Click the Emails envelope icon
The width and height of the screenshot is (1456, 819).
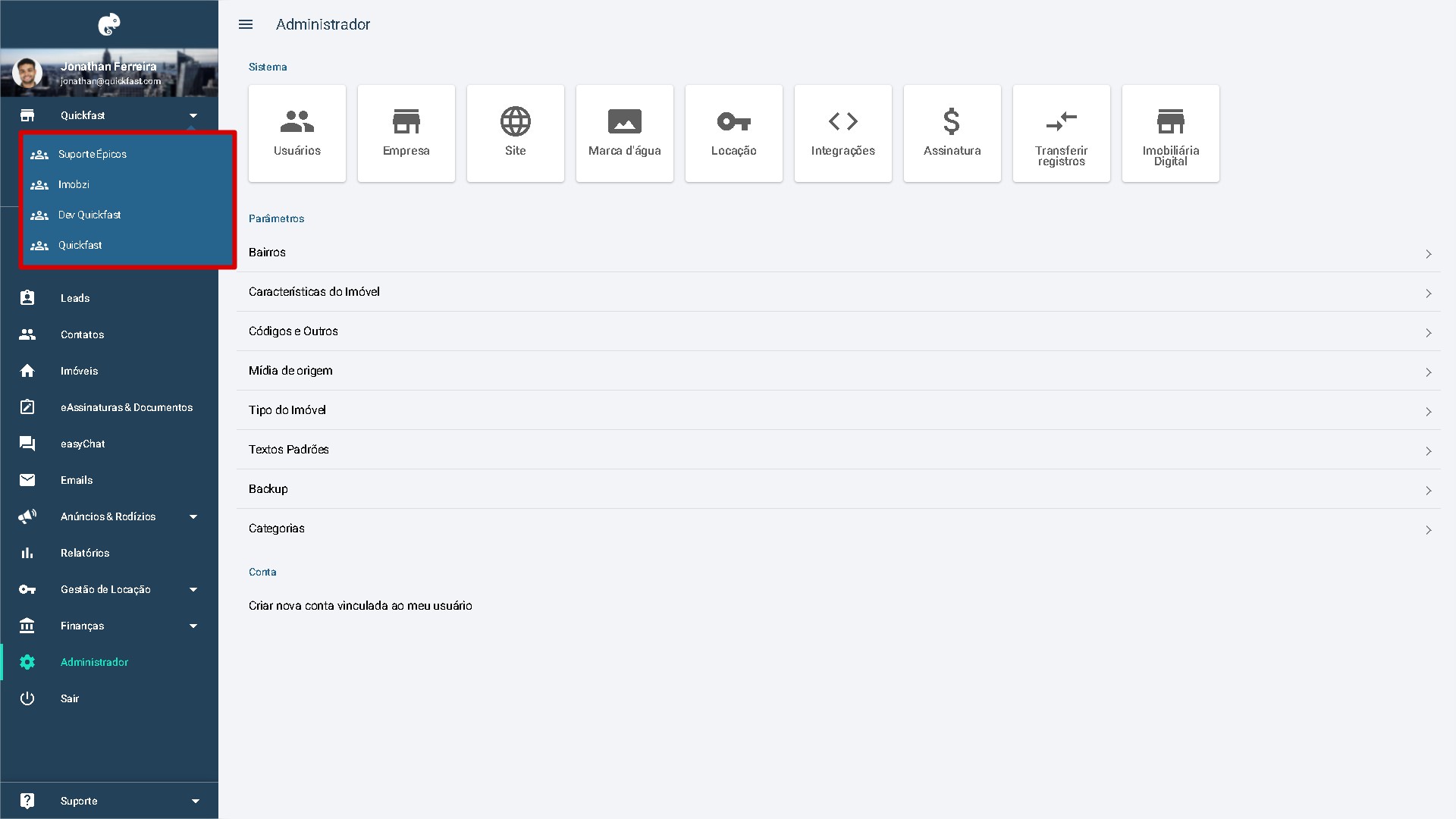coord(27,480)
